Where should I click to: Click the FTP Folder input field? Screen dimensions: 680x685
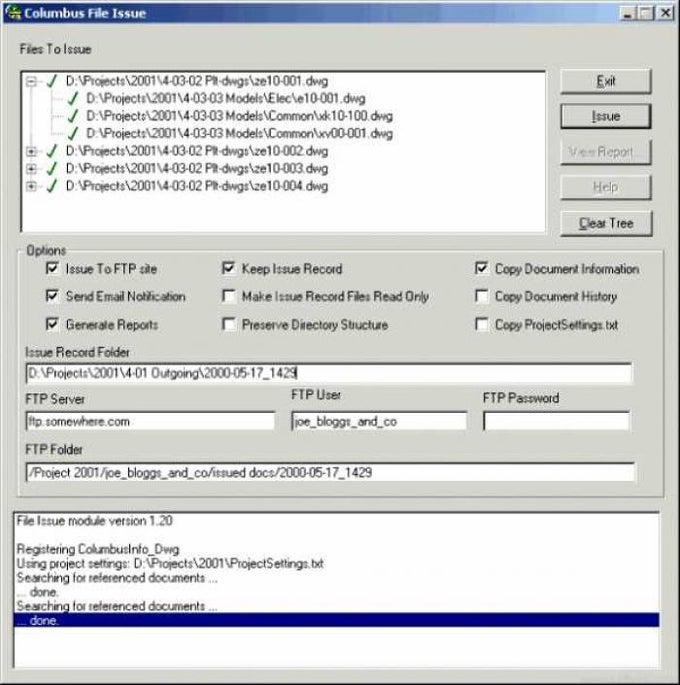pos(330,473)
